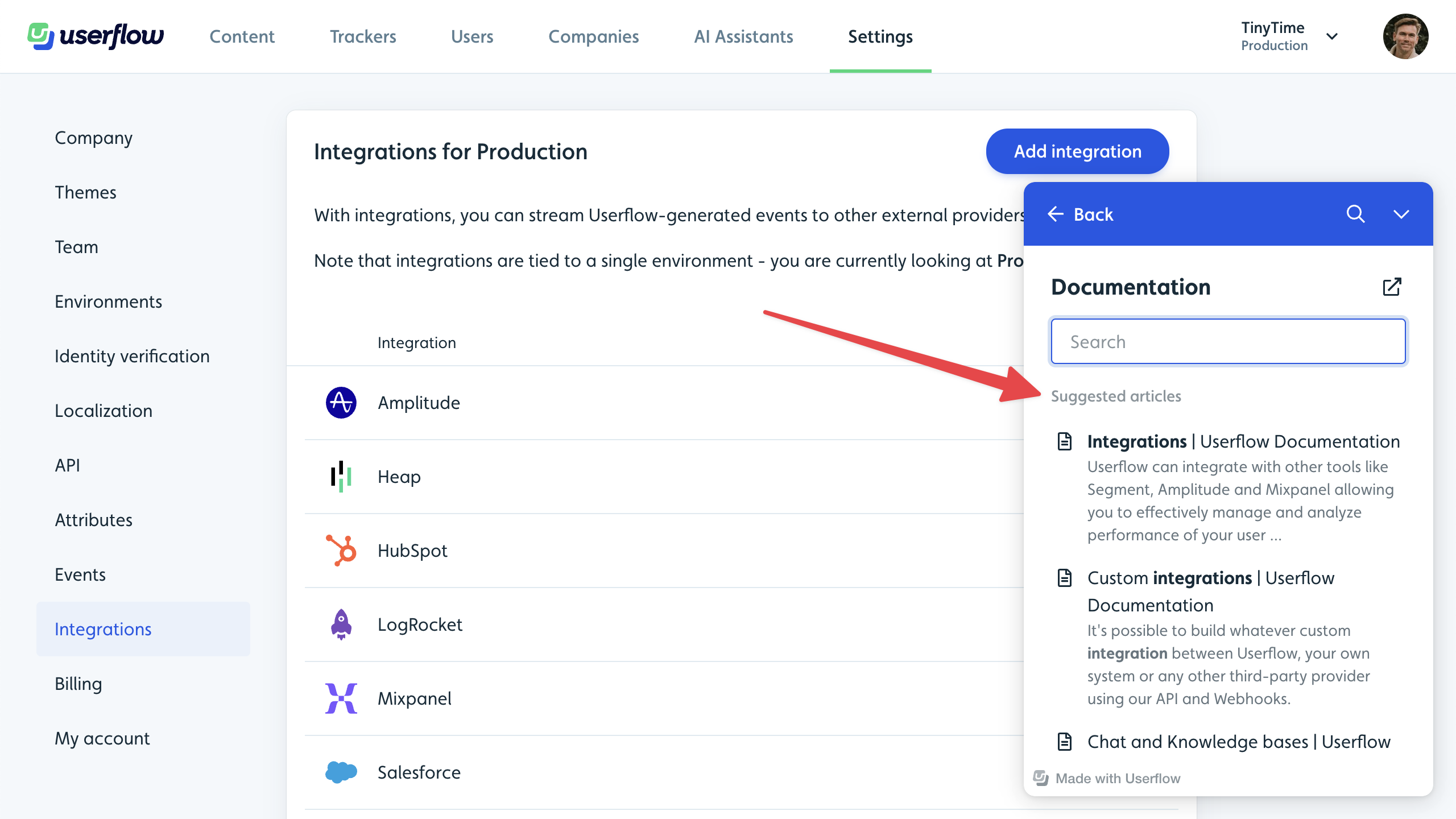Click the search magnifier icon in help panel
1456x819 pixels.
[1356, 214]
